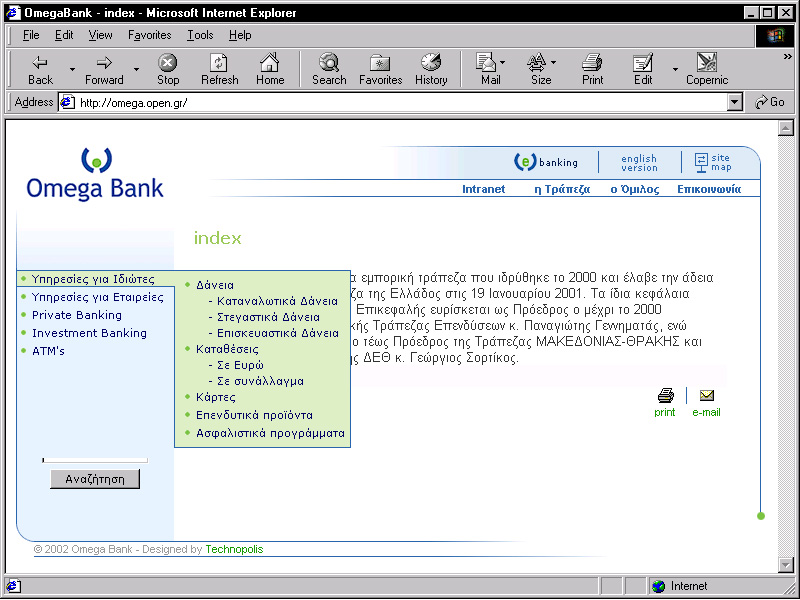Select Υπηρεσίες για Εταιρείες in the side menu
This screenshot has height=600, width=800.
(97, 297)
